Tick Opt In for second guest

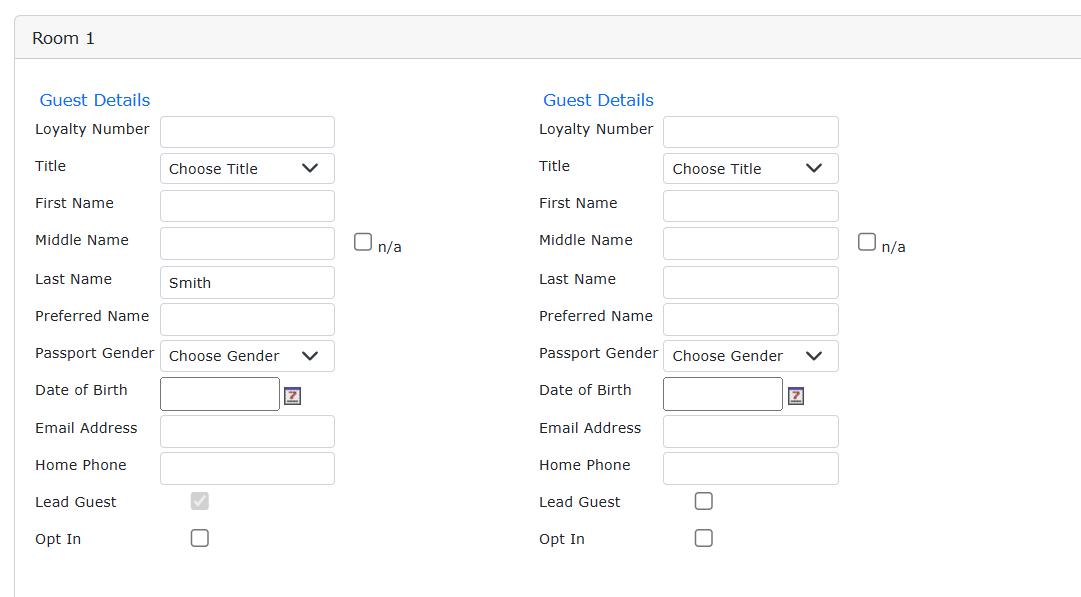pos(704,538)
